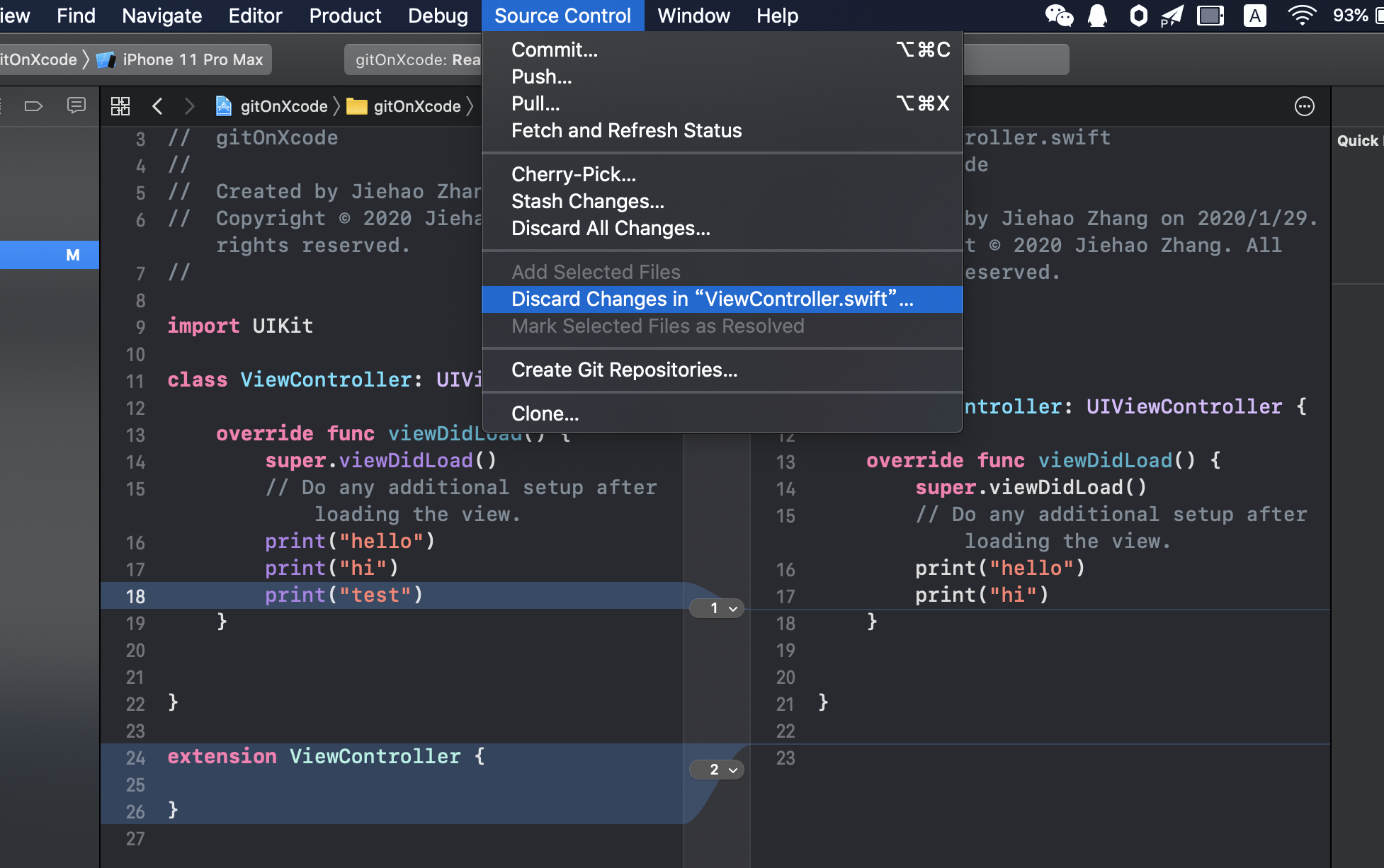The width and height of the screenshot is (1384, 868).
Task: Expand change 2 dropdown arrow
Action: (733, 770)
